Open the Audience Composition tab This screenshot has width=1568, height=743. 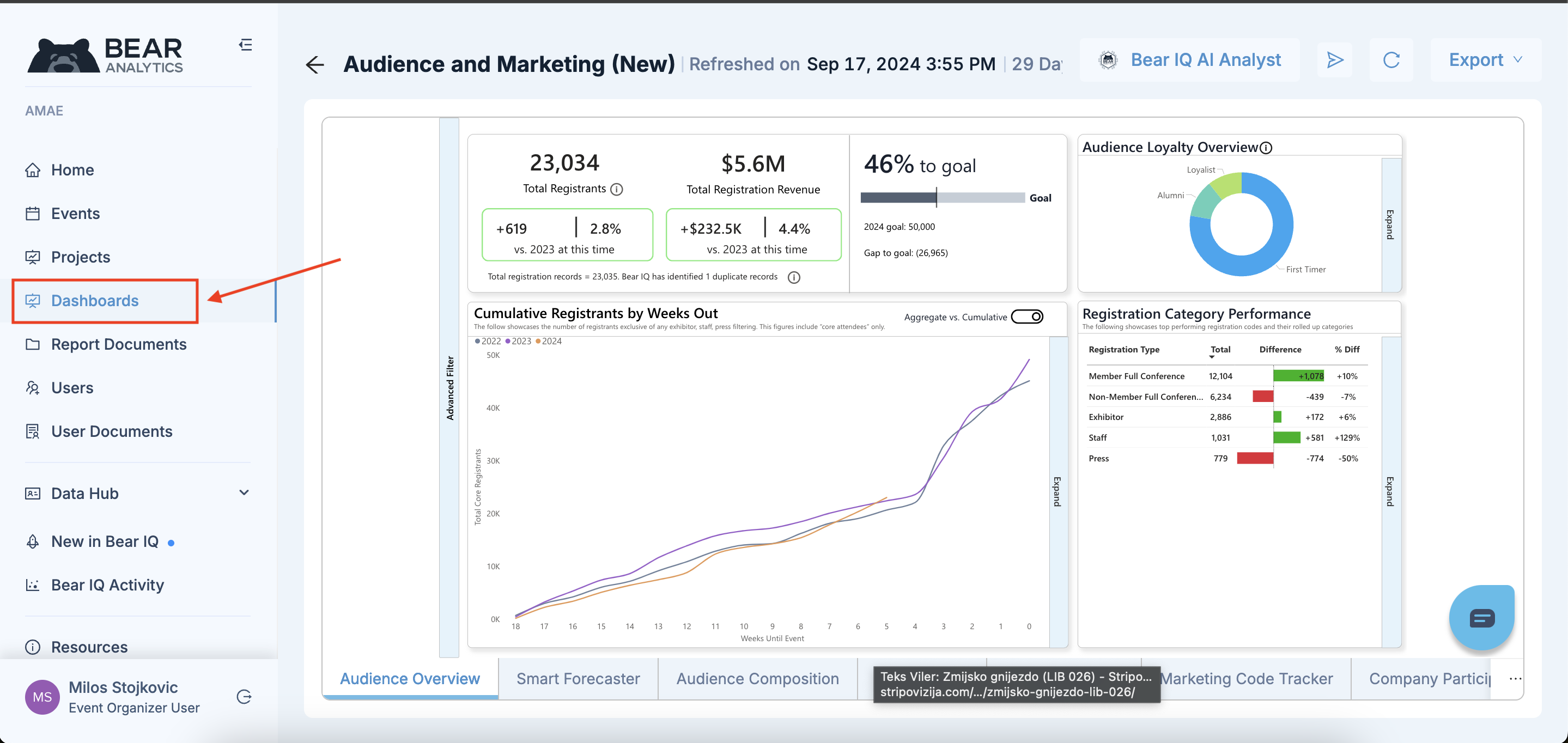pyautogui.click(x=757, y=679)
